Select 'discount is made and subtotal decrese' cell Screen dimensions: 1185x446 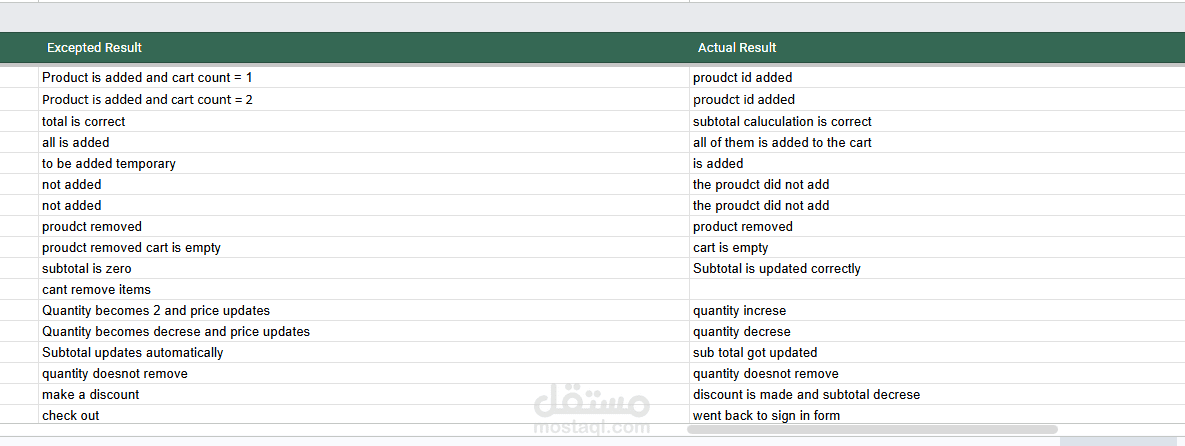806,394
